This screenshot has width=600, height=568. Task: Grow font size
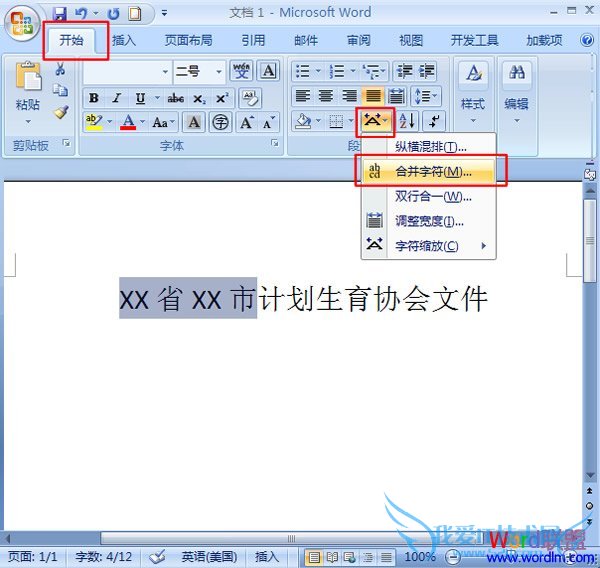click(246, 122)
